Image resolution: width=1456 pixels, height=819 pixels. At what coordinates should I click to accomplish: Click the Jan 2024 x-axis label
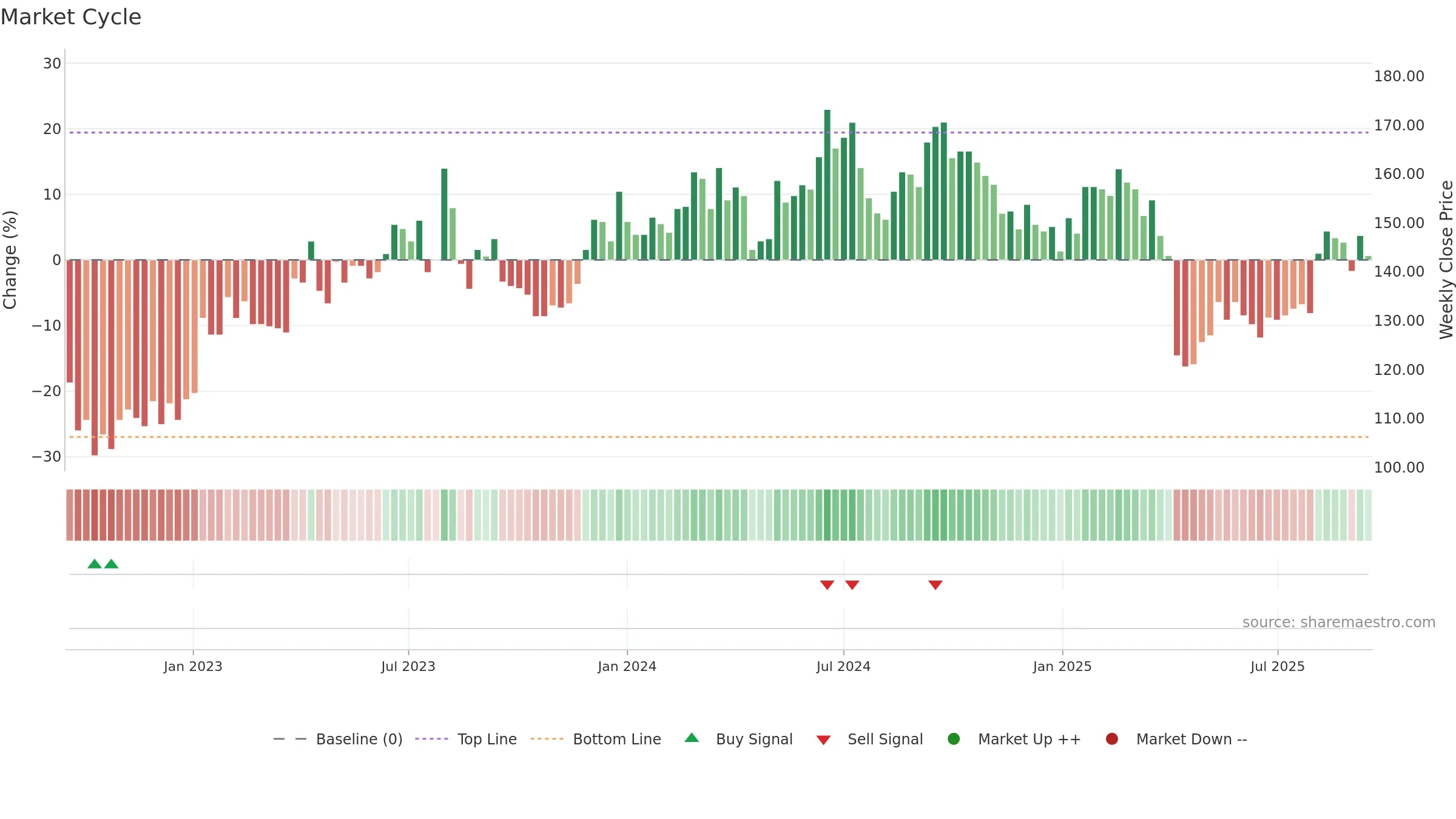click(627, 666)
